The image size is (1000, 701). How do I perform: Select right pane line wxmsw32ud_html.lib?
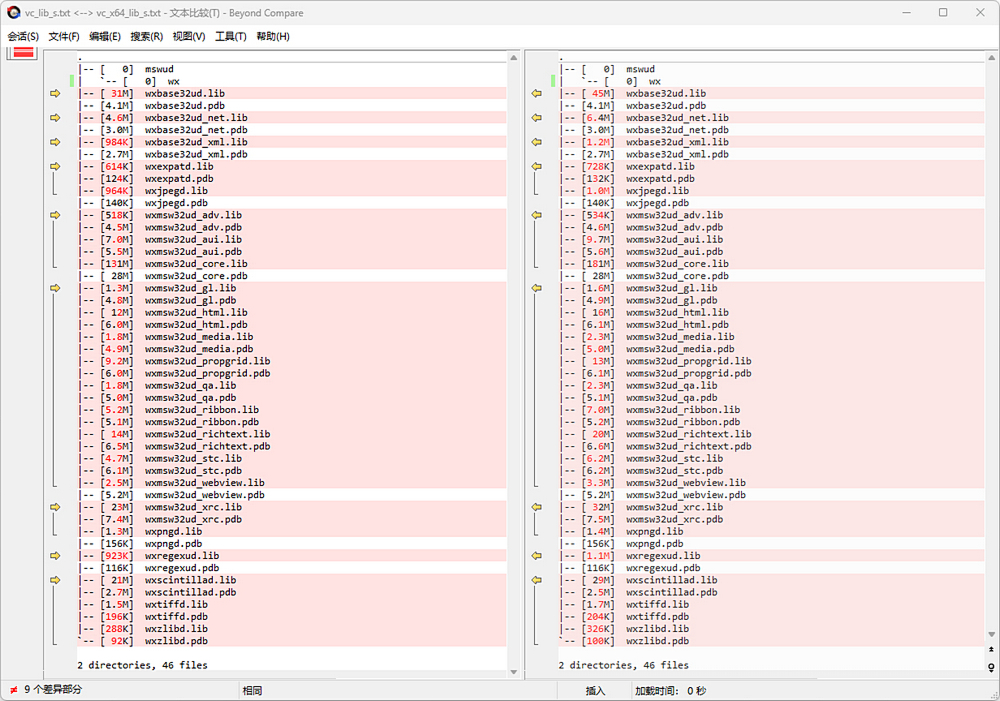click(772, 313)
